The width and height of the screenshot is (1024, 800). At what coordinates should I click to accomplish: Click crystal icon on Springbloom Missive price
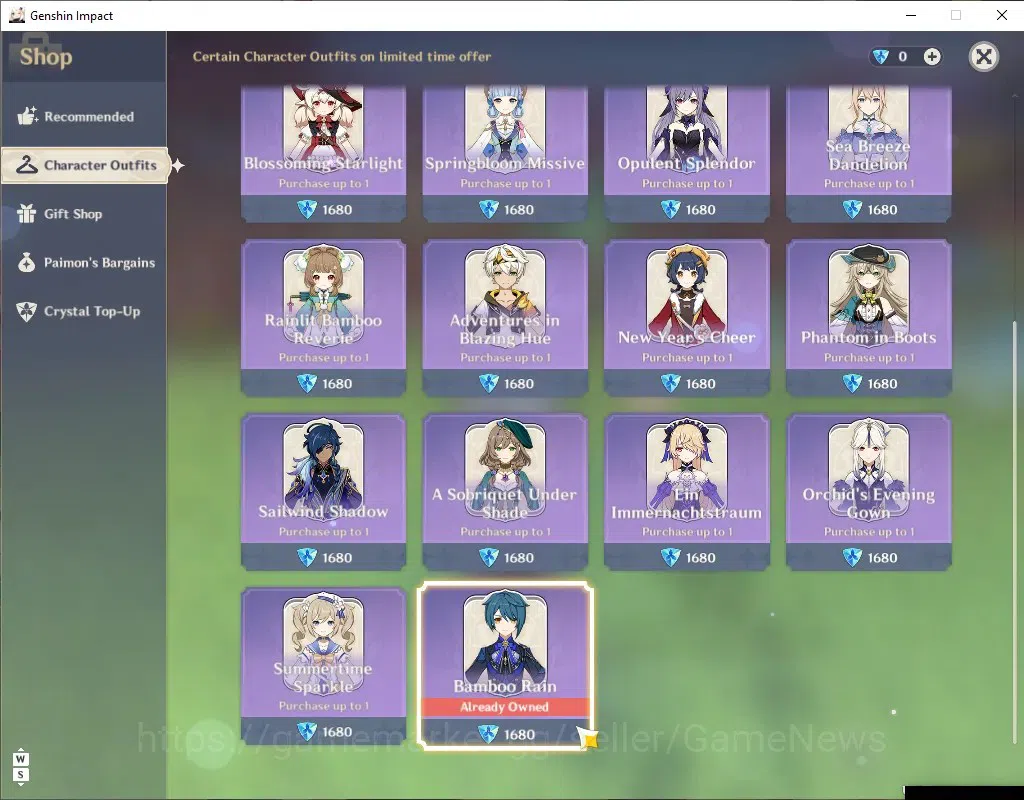pyautogui.click(x=488, y=210)
